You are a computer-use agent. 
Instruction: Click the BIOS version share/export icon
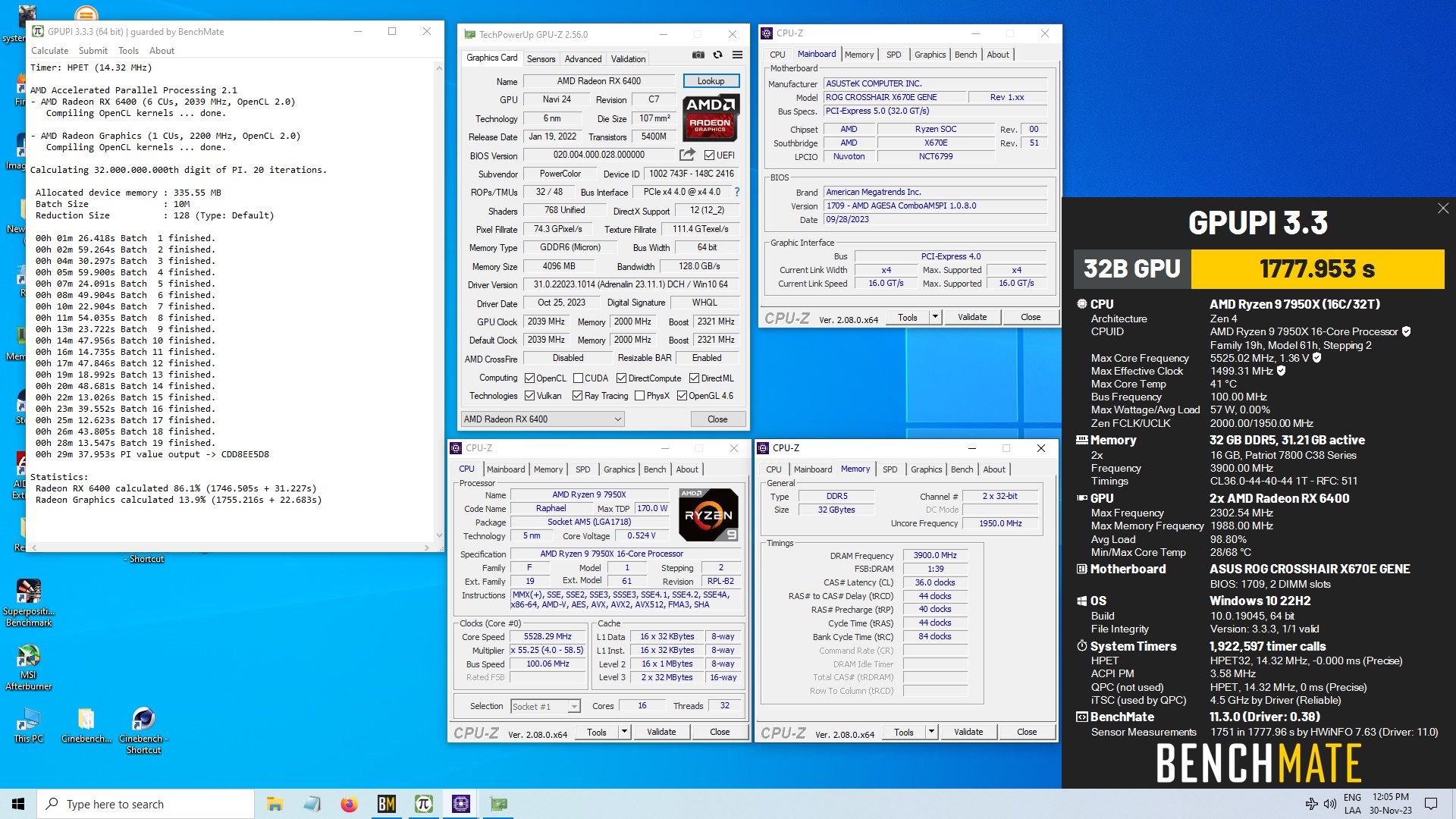tap(687, 155)
